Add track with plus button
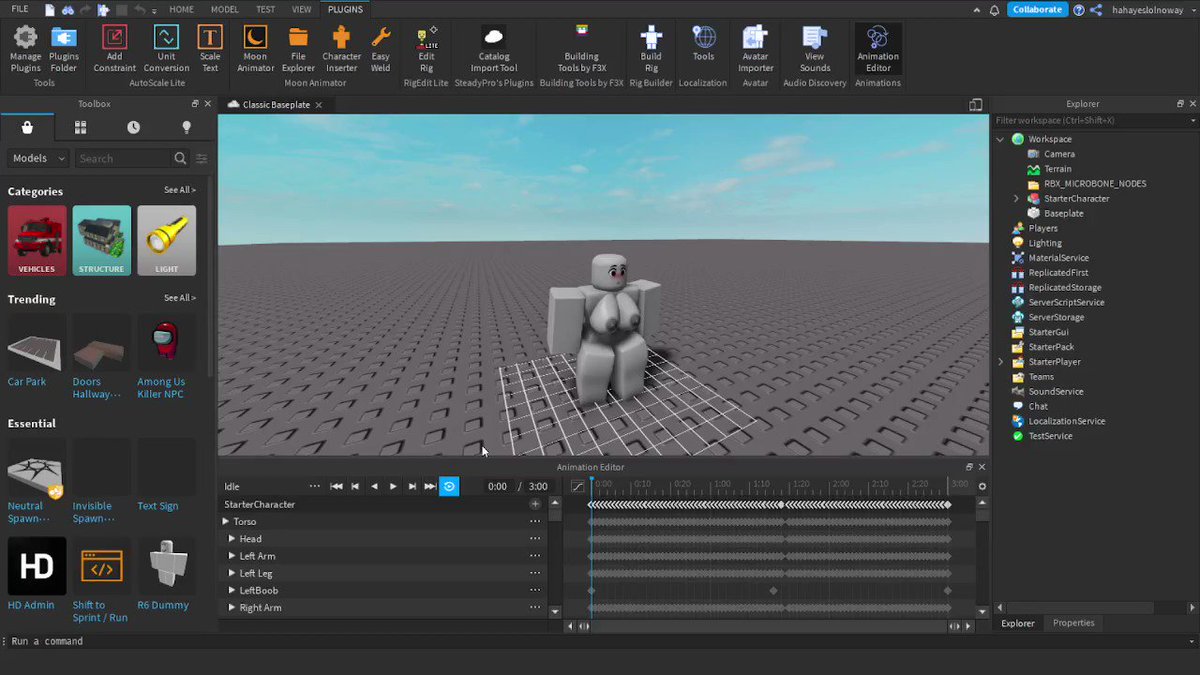 [535, 504]
